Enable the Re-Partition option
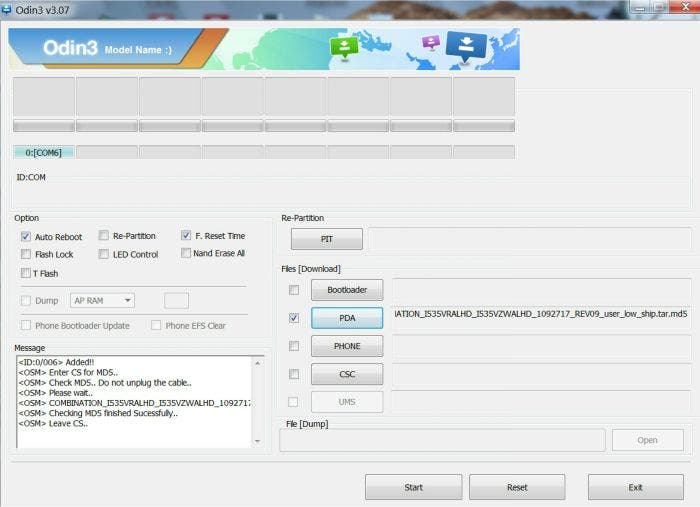The image size is (700, 507). (x=104, y=236)
